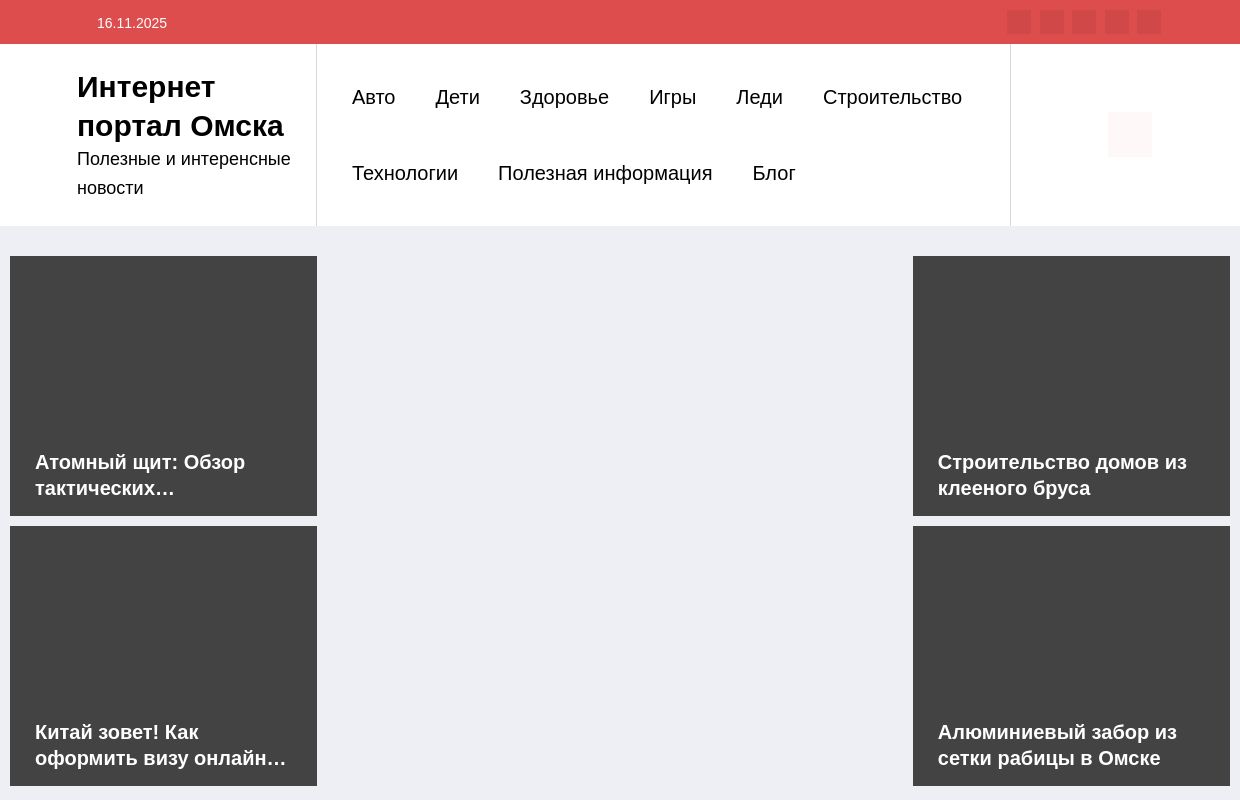
Task: Select the Технологии menu item
Action: point(405,173)
